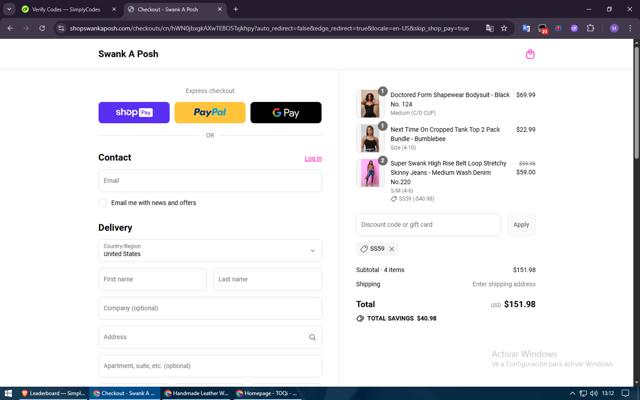Screen dimensions: 640x400
Task: Click the Cropped Tank Top Bundle thumbnail
Action: coord(370,138)
